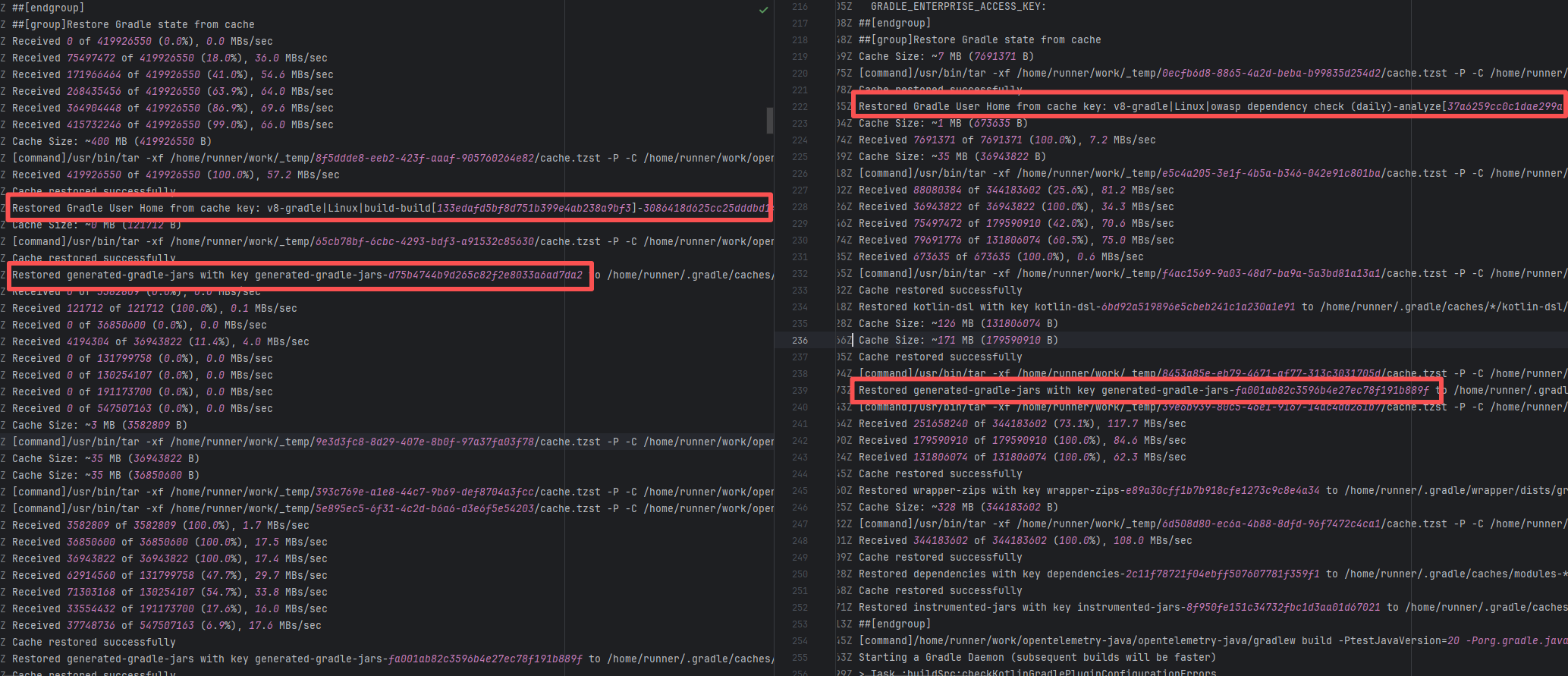The image size is (1568, 676).
Task: Click the left pane's vertical scrollbar thumb
Action: pyautogui.click(x=769, y=120)
